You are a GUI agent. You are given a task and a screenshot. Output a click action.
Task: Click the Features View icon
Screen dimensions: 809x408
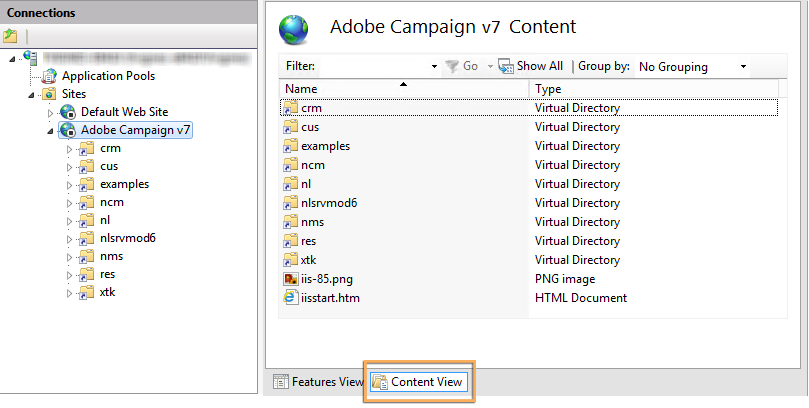click(281, 382)
